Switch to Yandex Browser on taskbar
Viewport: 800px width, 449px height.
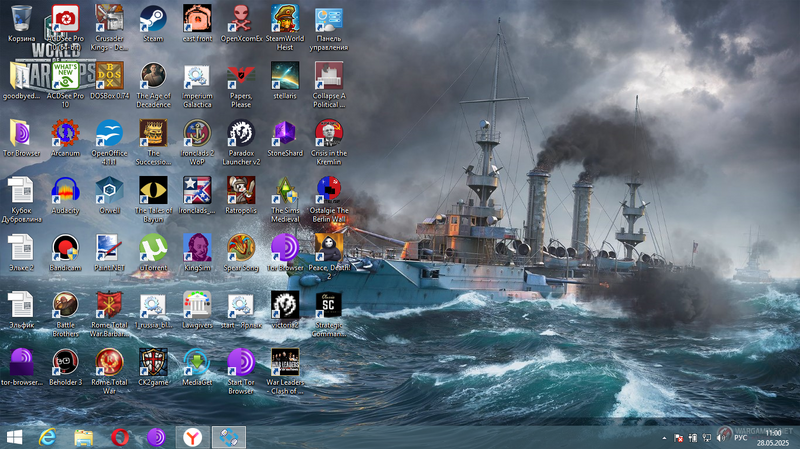pyautogui.click(x=192, y=437)
